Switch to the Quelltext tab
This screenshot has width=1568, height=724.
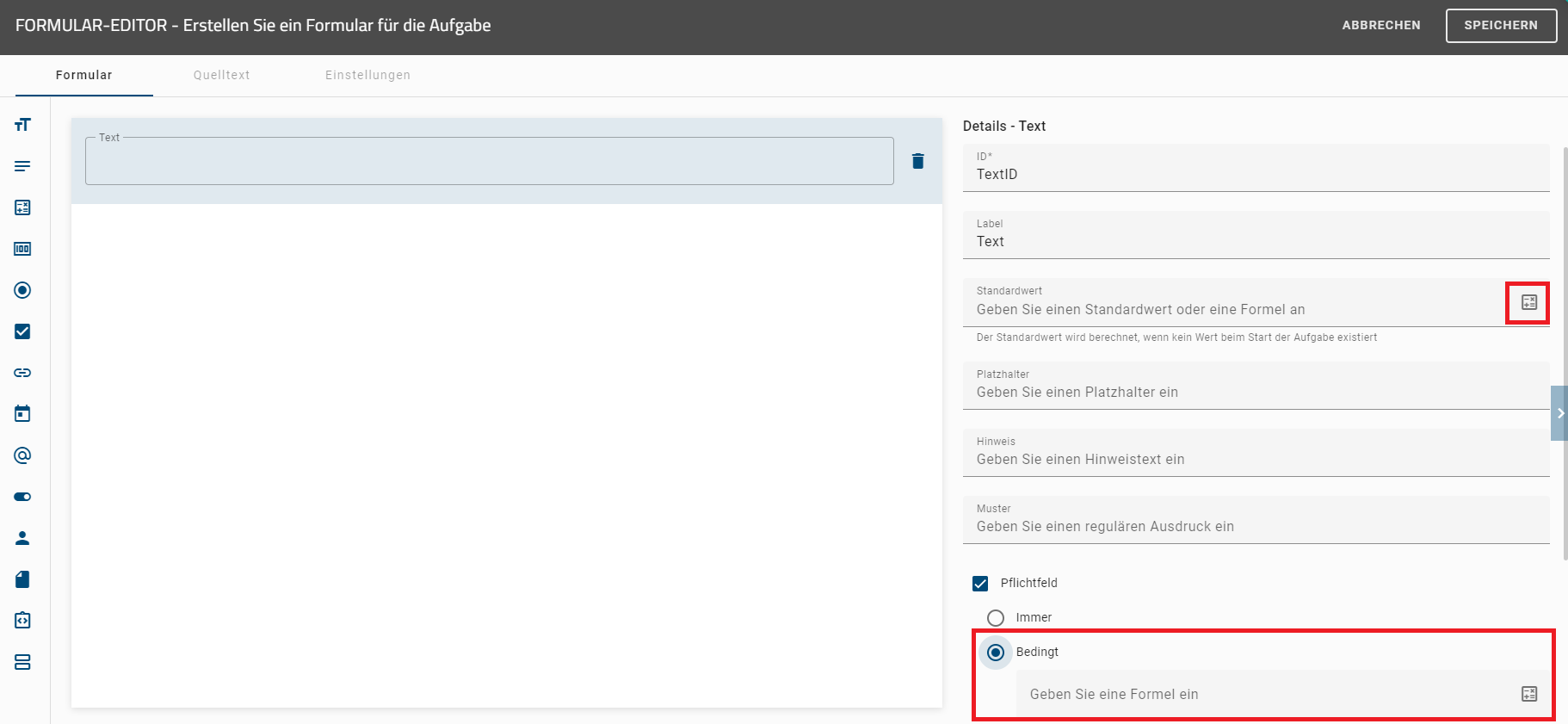(x=221, y=75)
